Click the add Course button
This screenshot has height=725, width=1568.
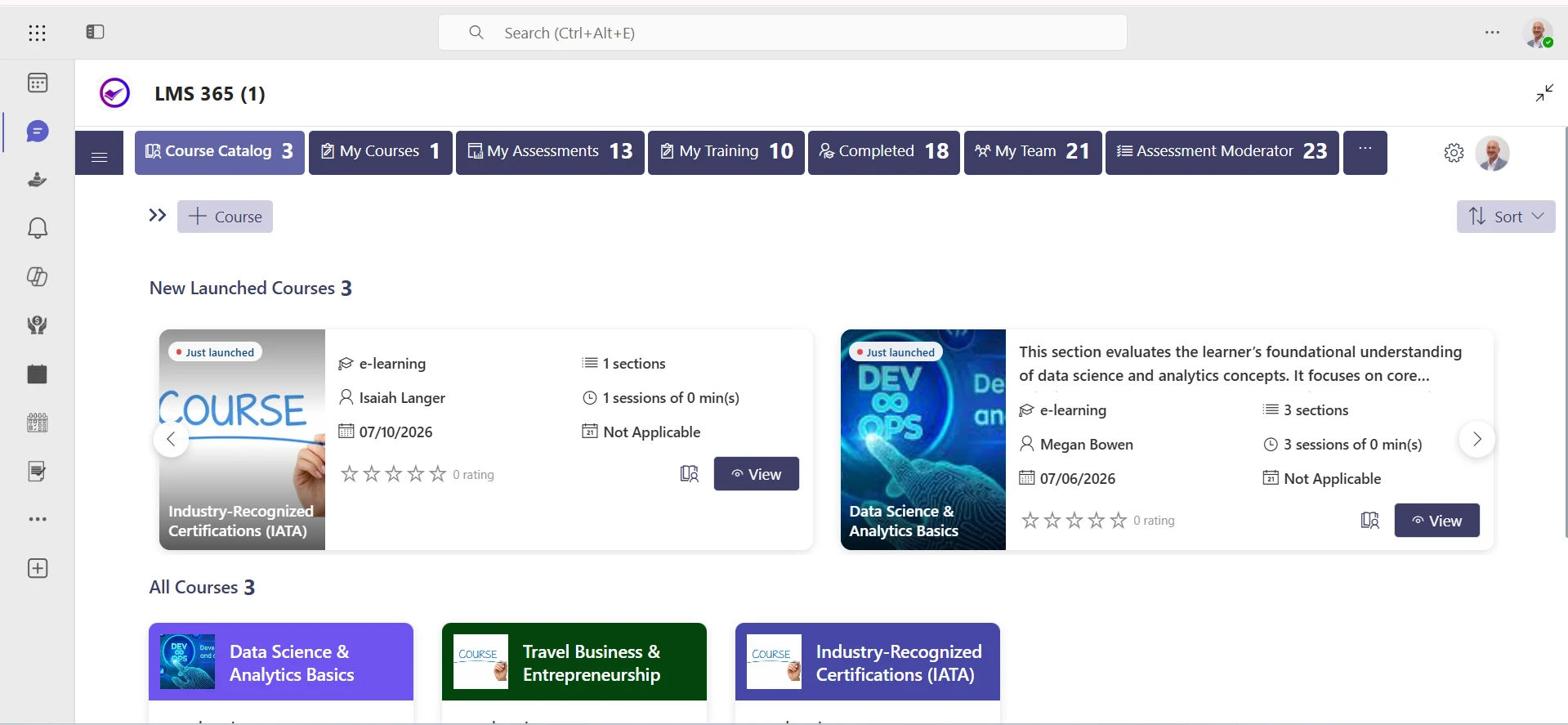(225, 217)
